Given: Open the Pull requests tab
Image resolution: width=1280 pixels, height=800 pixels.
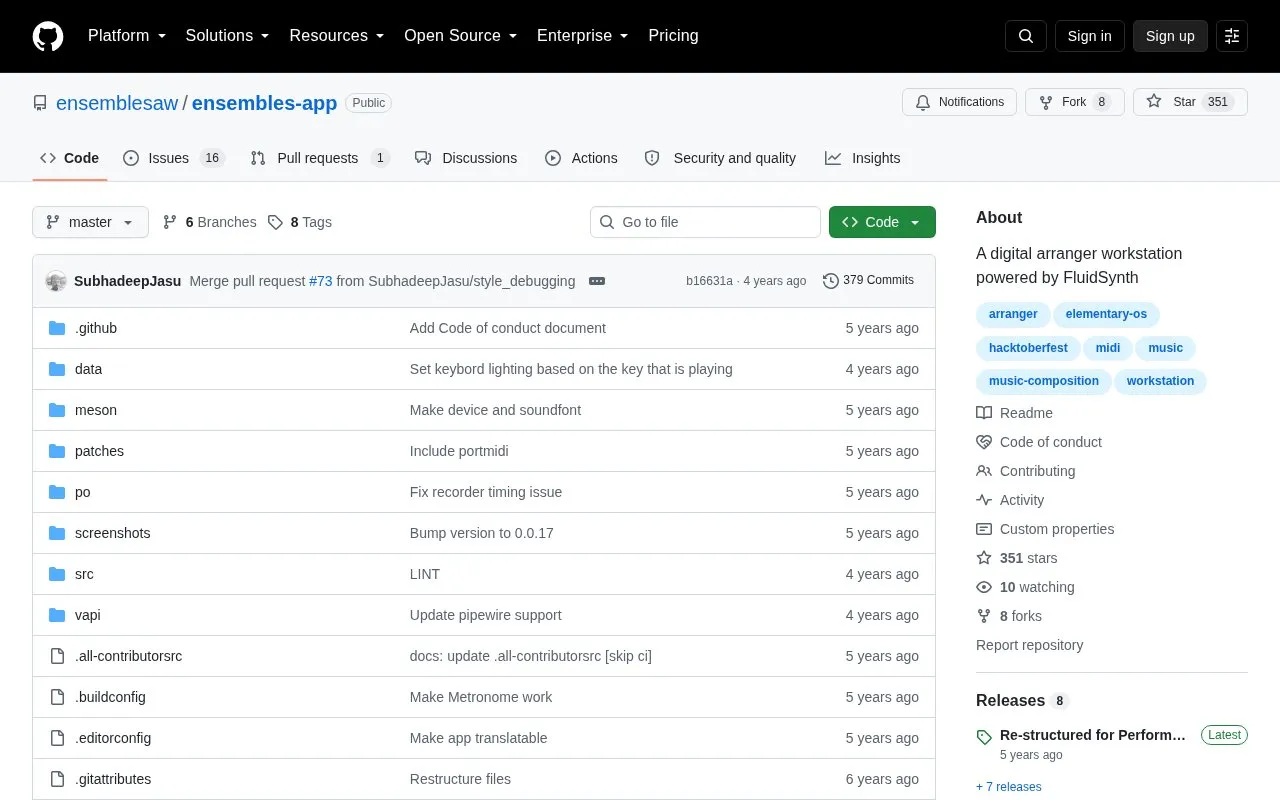Looking at the screenshot, I should click(319, 158).
